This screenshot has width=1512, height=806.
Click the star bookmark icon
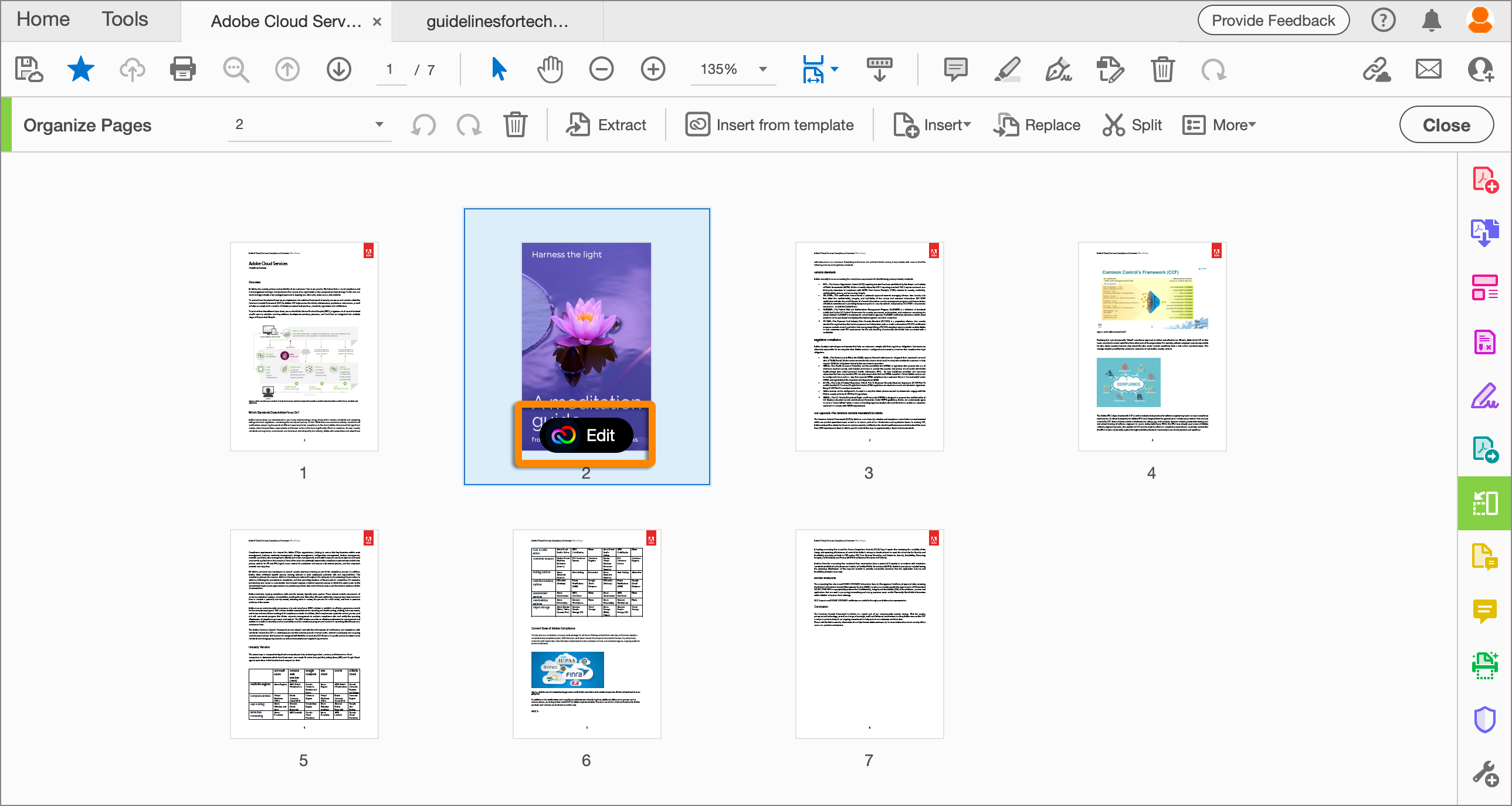(x=80, y=69)
